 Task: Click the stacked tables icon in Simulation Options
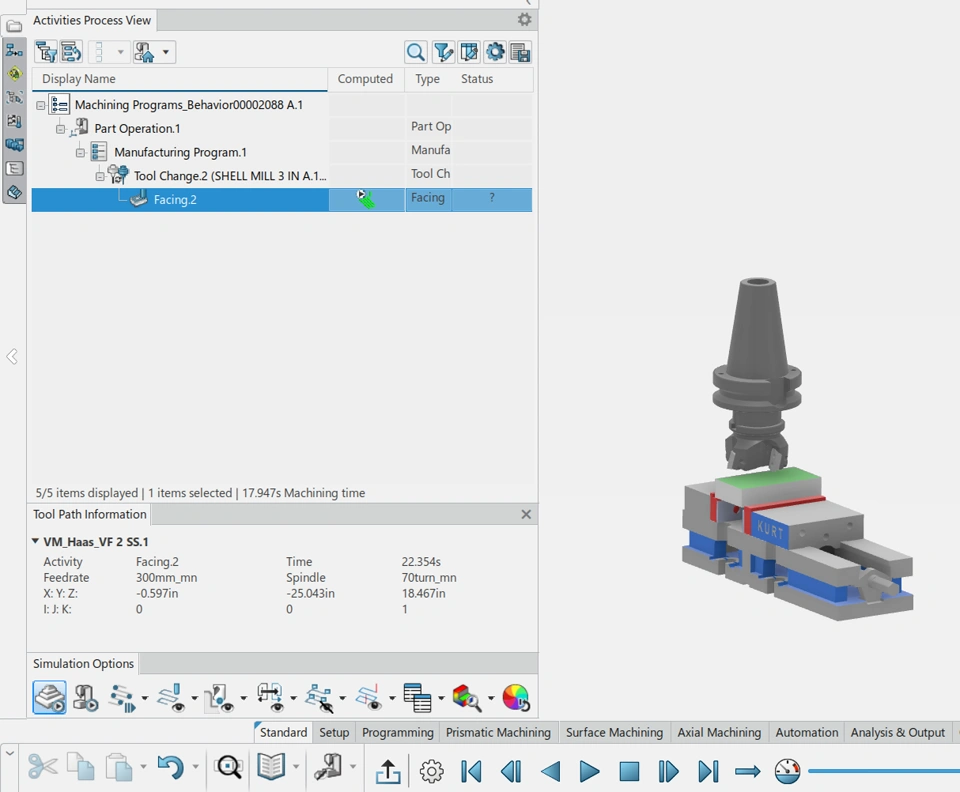click(418, 698)
